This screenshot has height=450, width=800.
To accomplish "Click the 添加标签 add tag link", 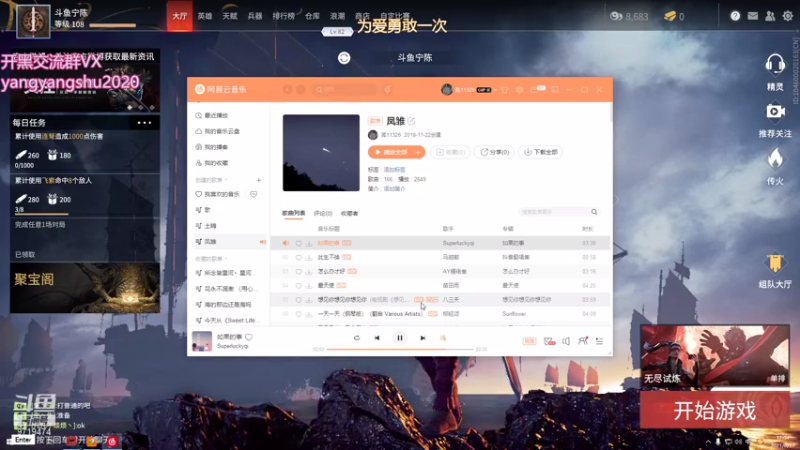I will 394,169.
